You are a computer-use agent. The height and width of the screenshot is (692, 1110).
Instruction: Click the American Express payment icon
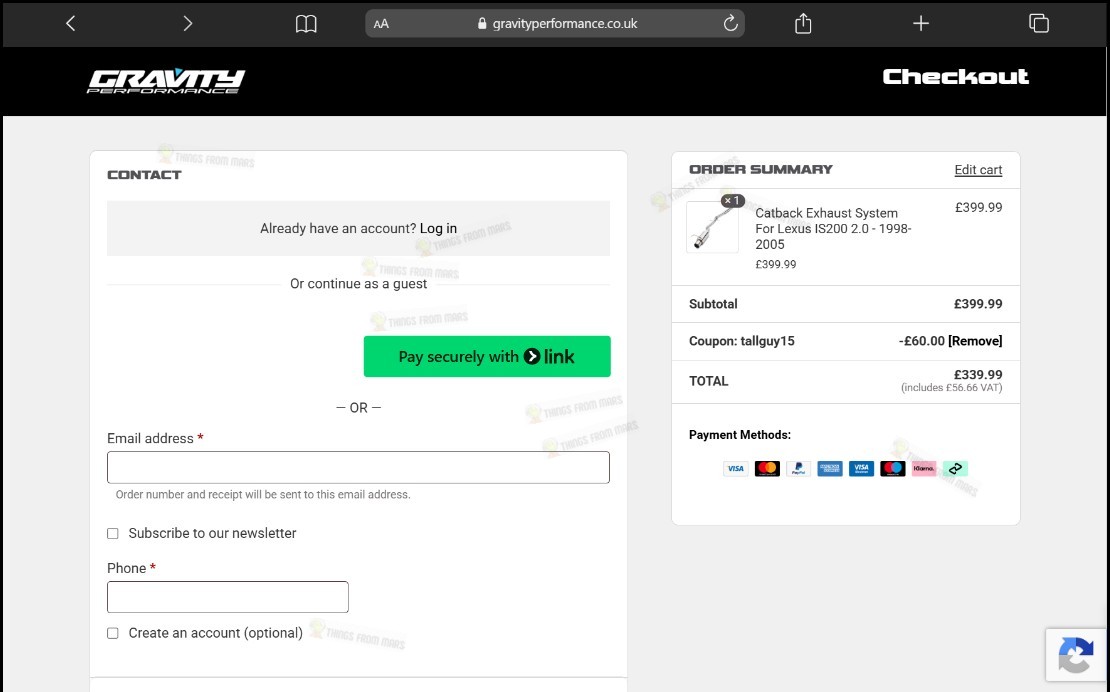click(830, 468)
